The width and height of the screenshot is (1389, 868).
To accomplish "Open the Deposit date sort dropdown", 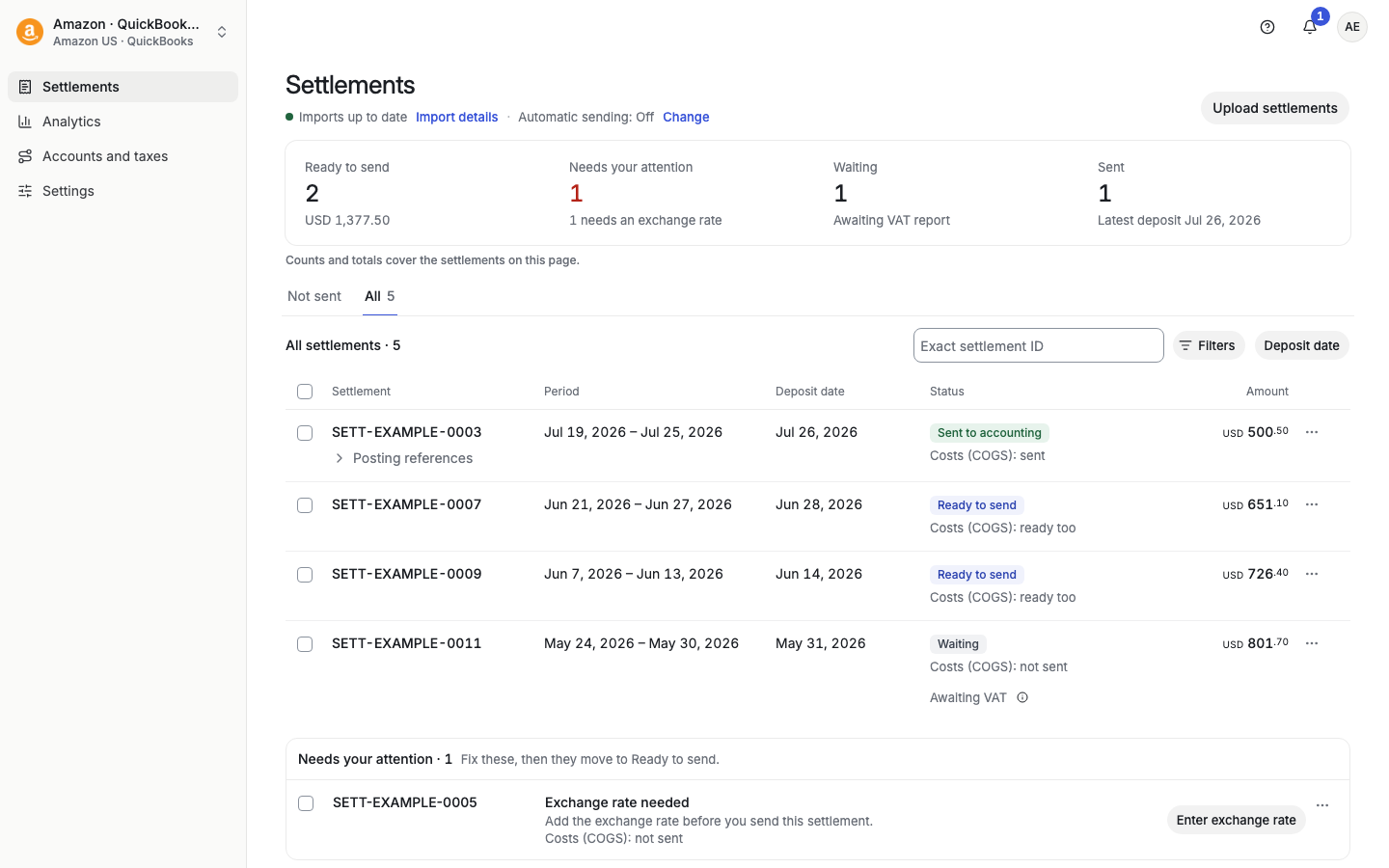I will pyautogui.click(x=1301, y=345).
